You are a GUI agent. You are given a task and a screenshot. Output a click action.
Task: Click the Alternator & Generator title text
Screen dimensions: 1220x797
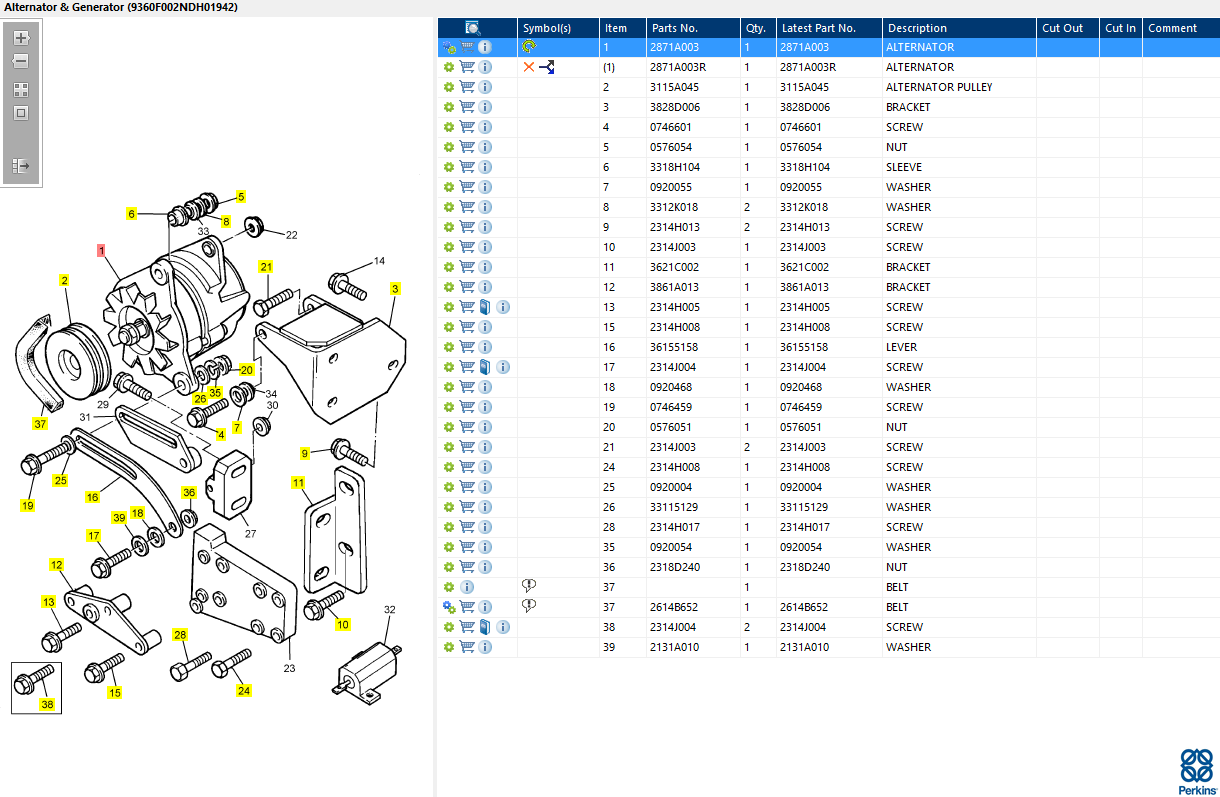point(121,7)
